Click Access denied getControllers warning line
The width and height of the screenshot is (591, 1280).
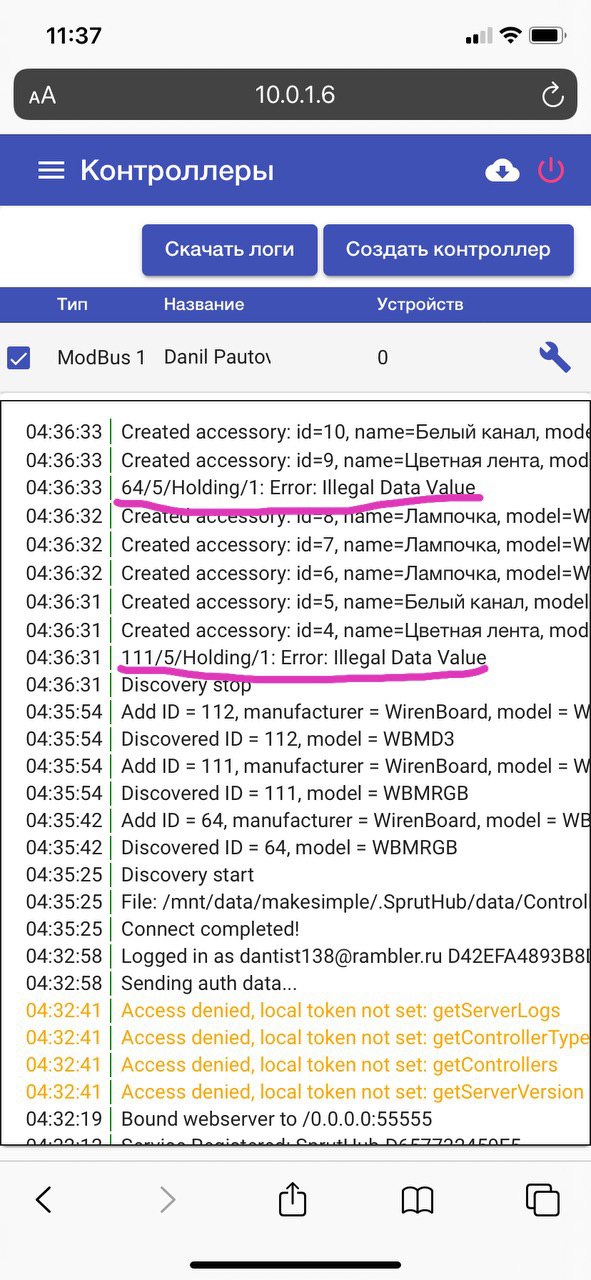(340, 1065)
